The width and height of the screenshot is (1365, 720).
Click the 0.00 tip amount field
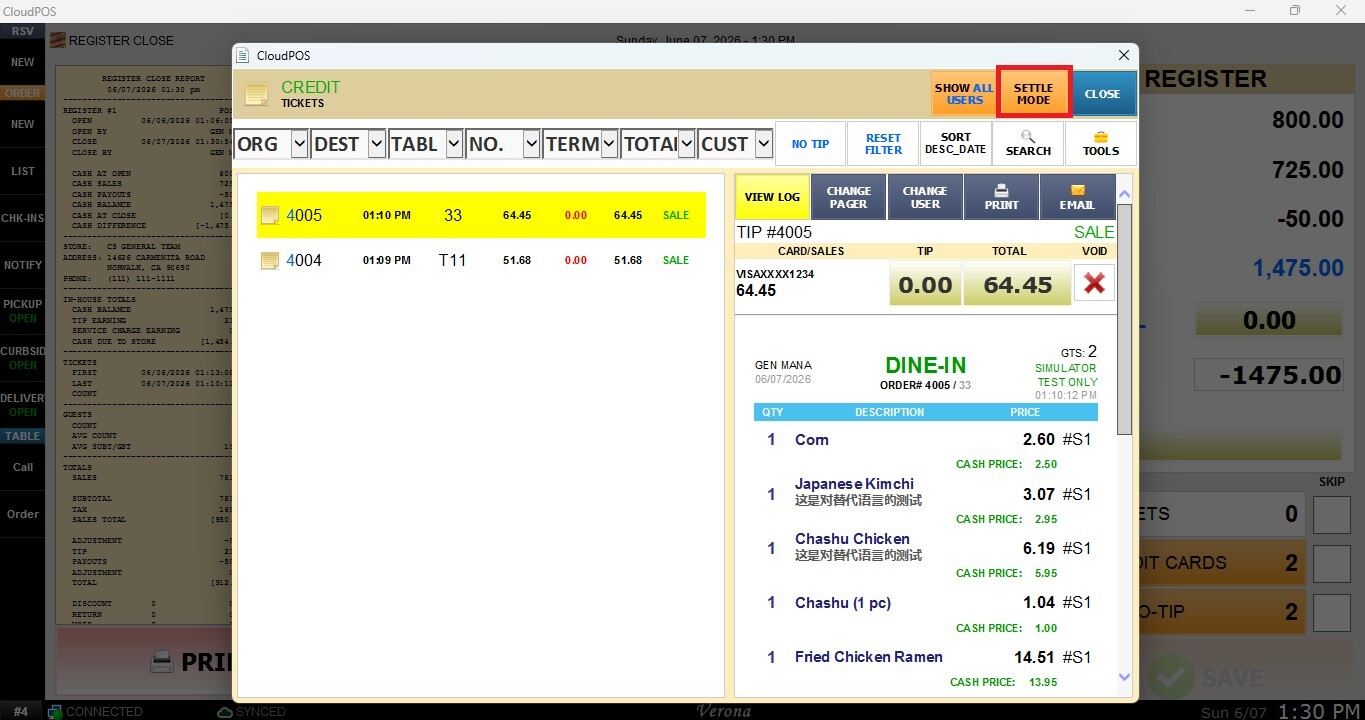pyautogui.click(x=925, y=285)
